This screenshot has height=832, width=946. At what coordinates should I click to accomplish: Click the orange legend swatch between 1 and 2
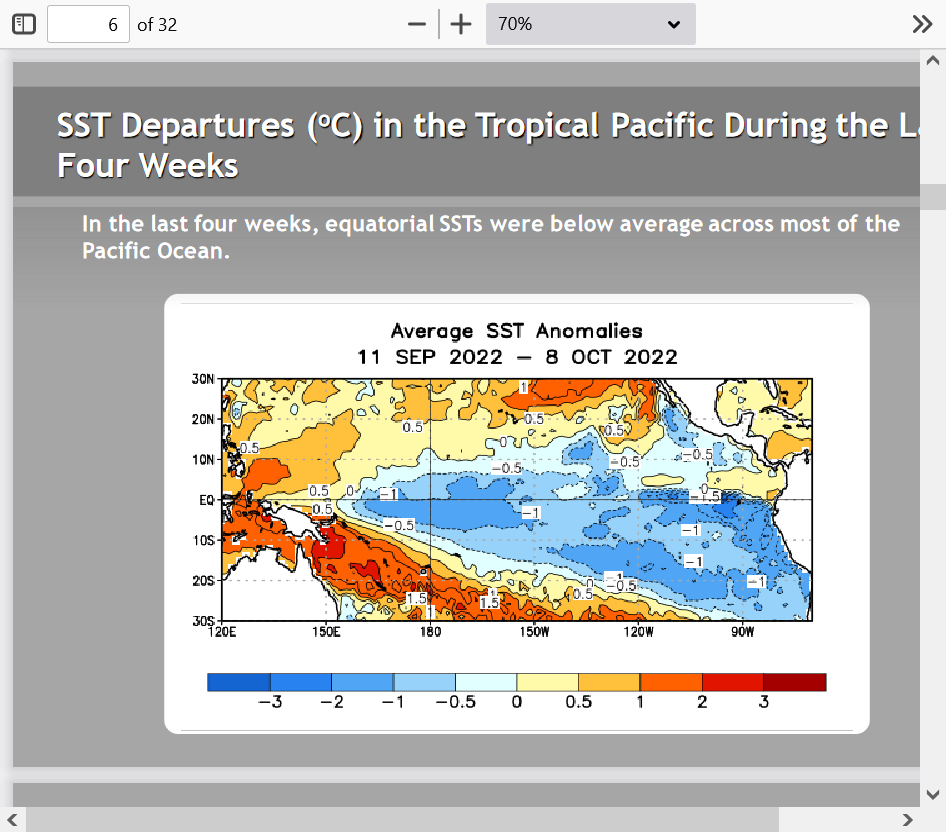(x=670, y=682)
